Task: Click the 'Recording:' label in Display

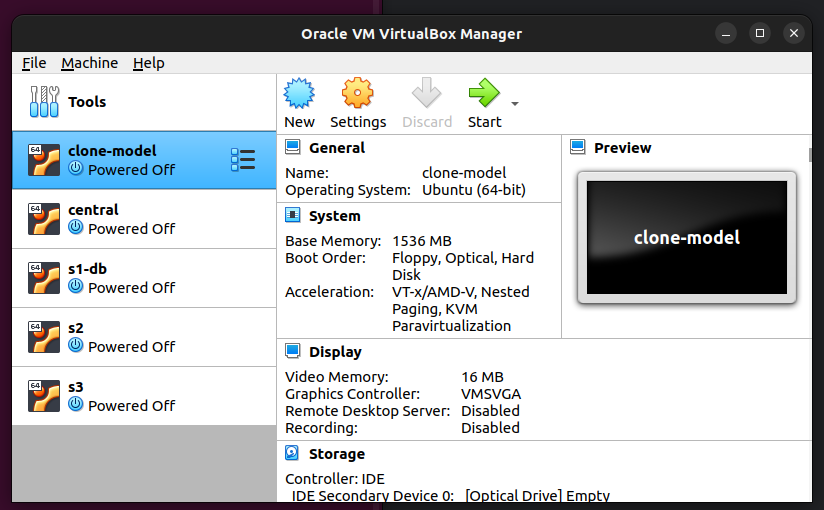Action: (321, 428)
